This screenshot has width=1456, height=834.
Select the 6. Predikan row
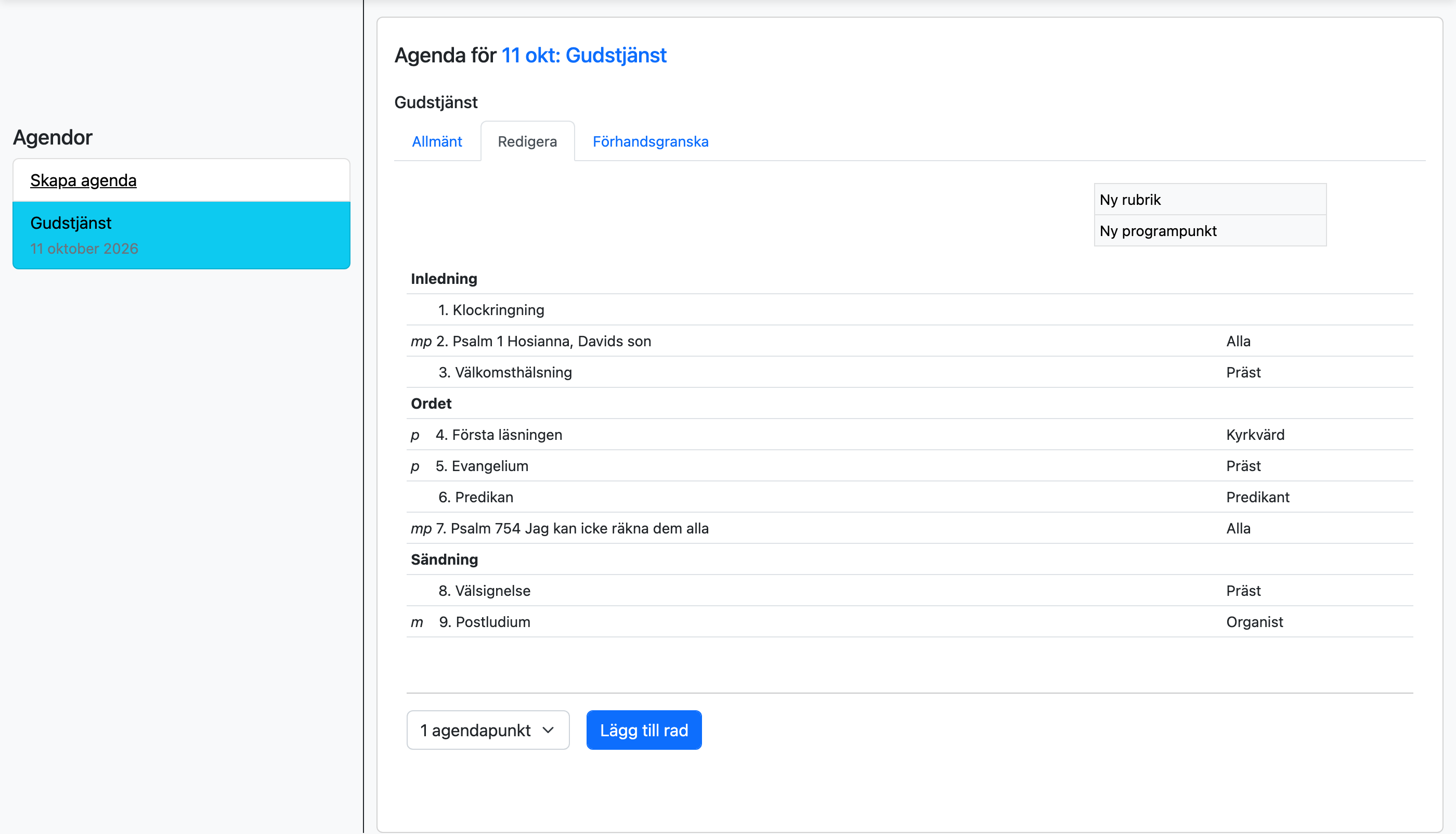click(x=909, y=497)
